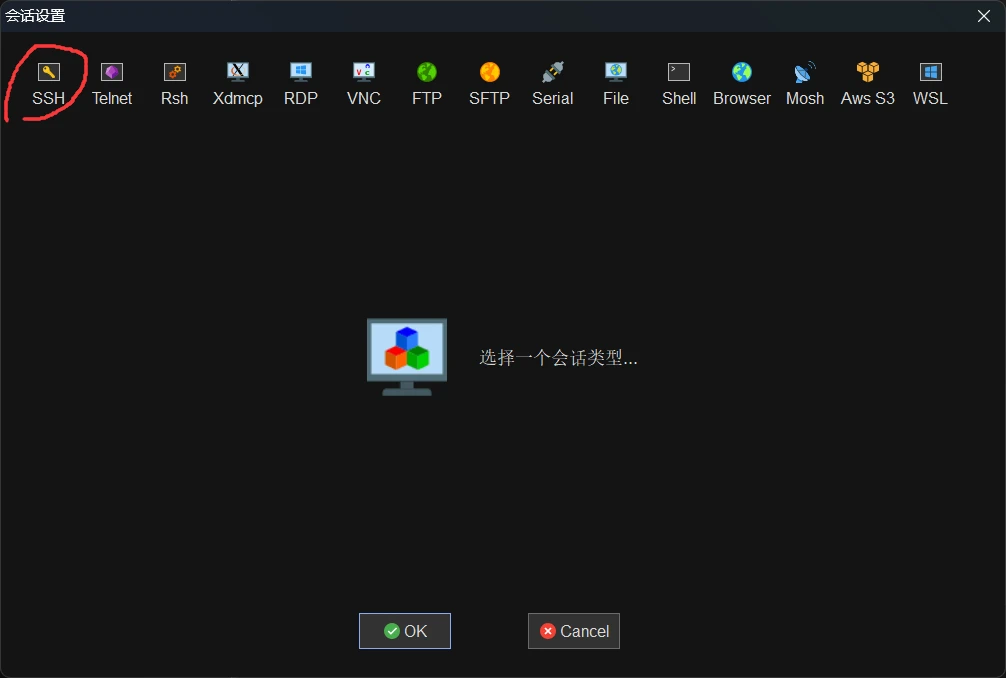
Task: Select the Aws S3 session type
Action: pyautogui.click(x=867, y=84)
